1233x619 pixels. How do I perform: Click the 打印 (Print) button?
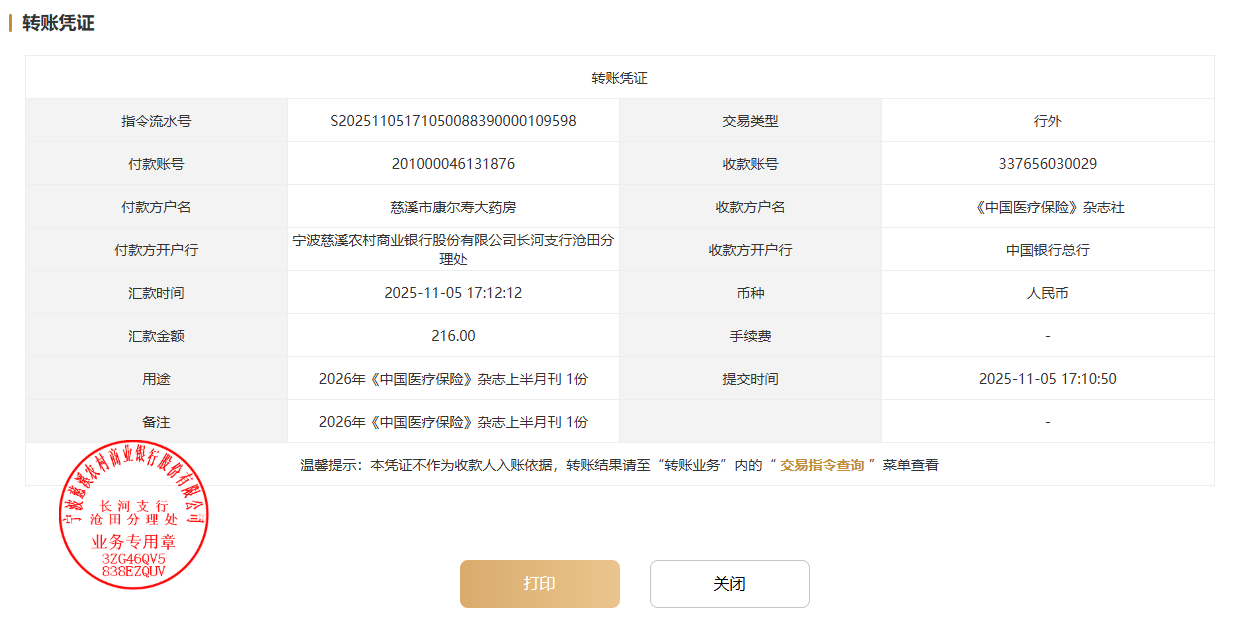point(539,584)
